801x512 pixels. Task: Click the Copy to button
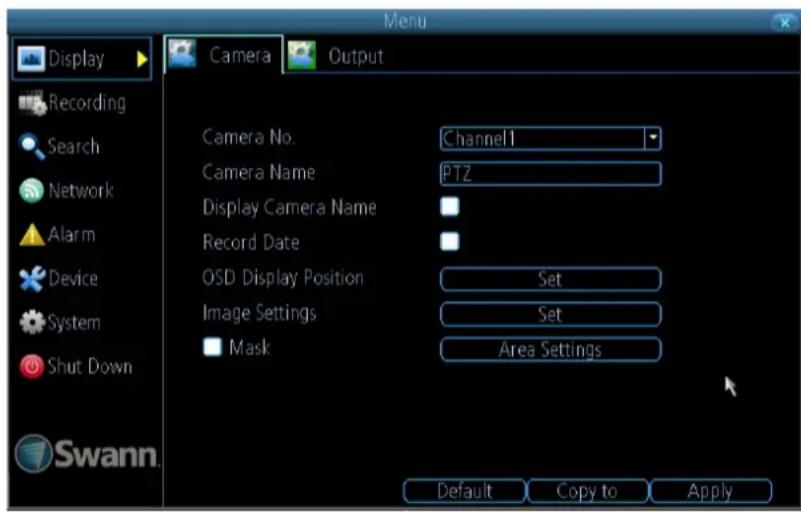pos(587,492)
